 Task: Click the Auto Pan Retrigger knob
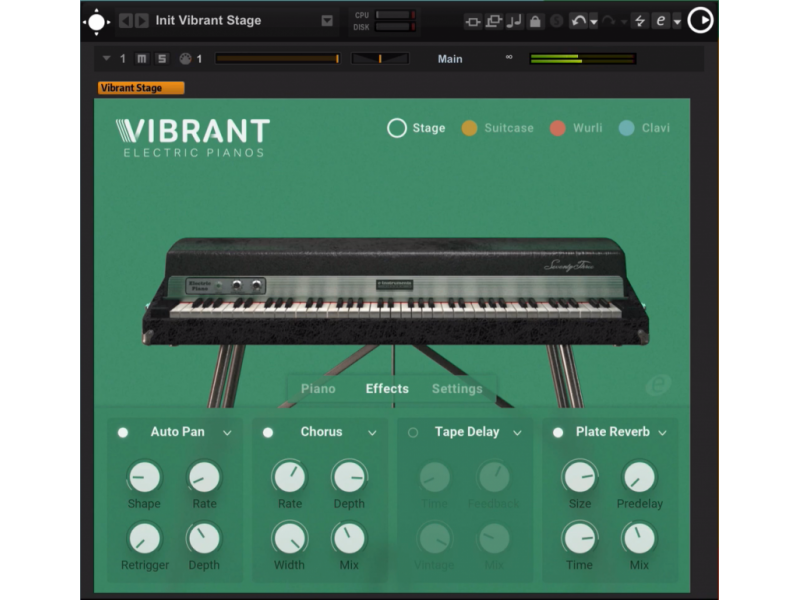click(x=144, y=539)
